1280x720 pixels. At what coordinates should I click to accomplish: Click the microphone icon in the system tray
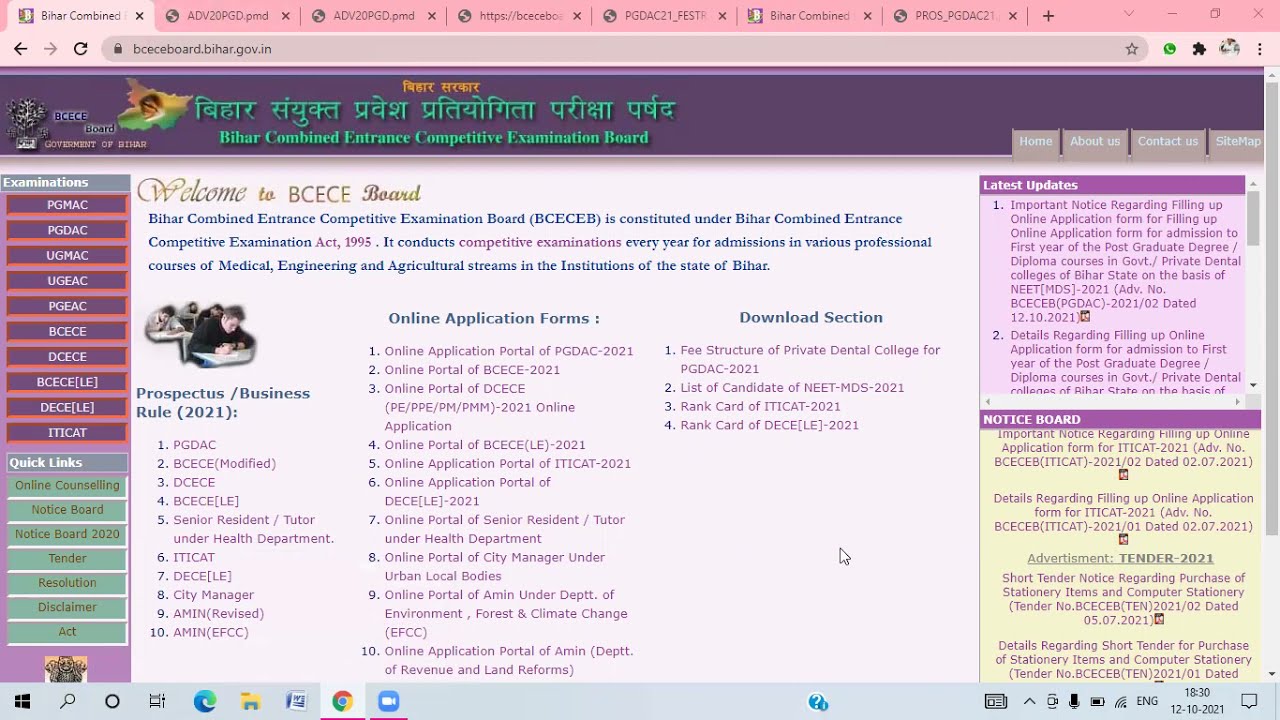(1074, 701)
